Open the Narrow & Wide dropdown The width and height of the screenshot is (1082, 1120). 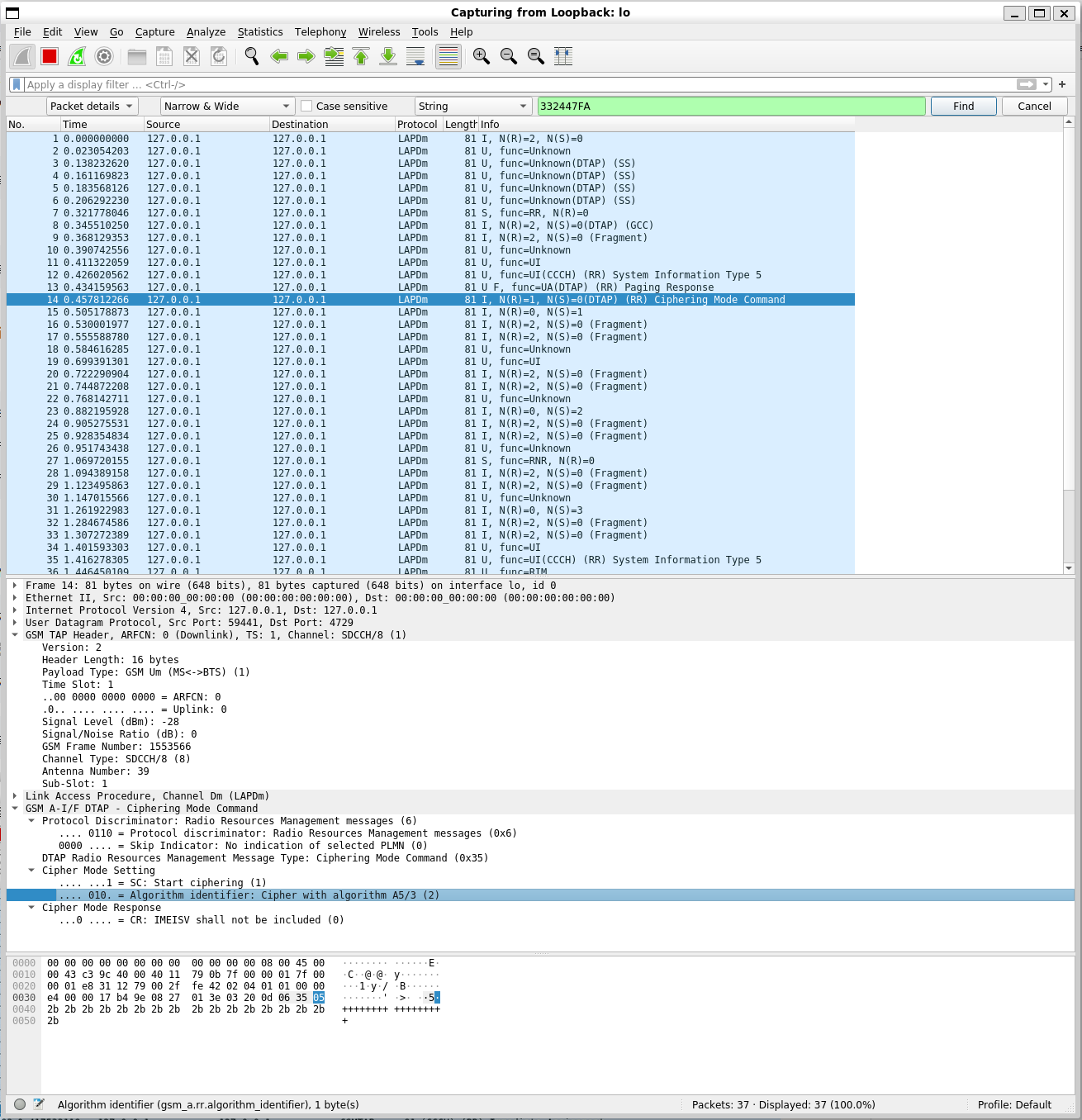point(225,106)
